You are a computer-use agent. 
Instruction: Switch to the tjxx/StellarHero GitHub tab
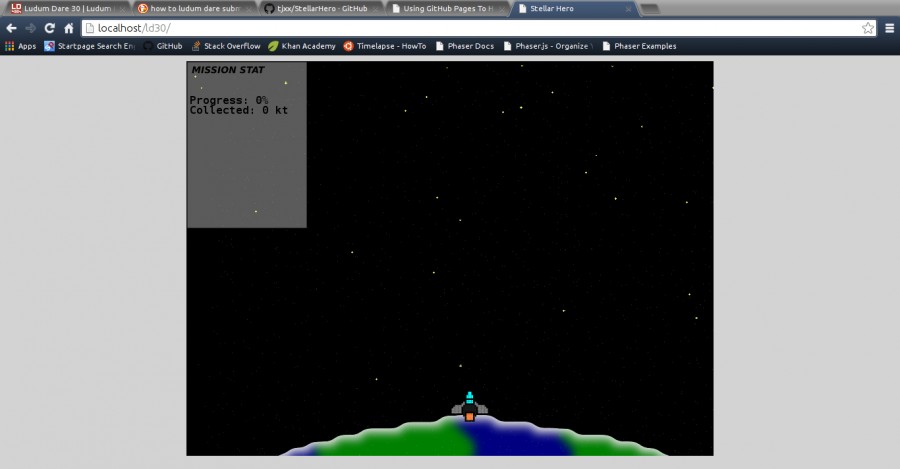click(321, 9)
